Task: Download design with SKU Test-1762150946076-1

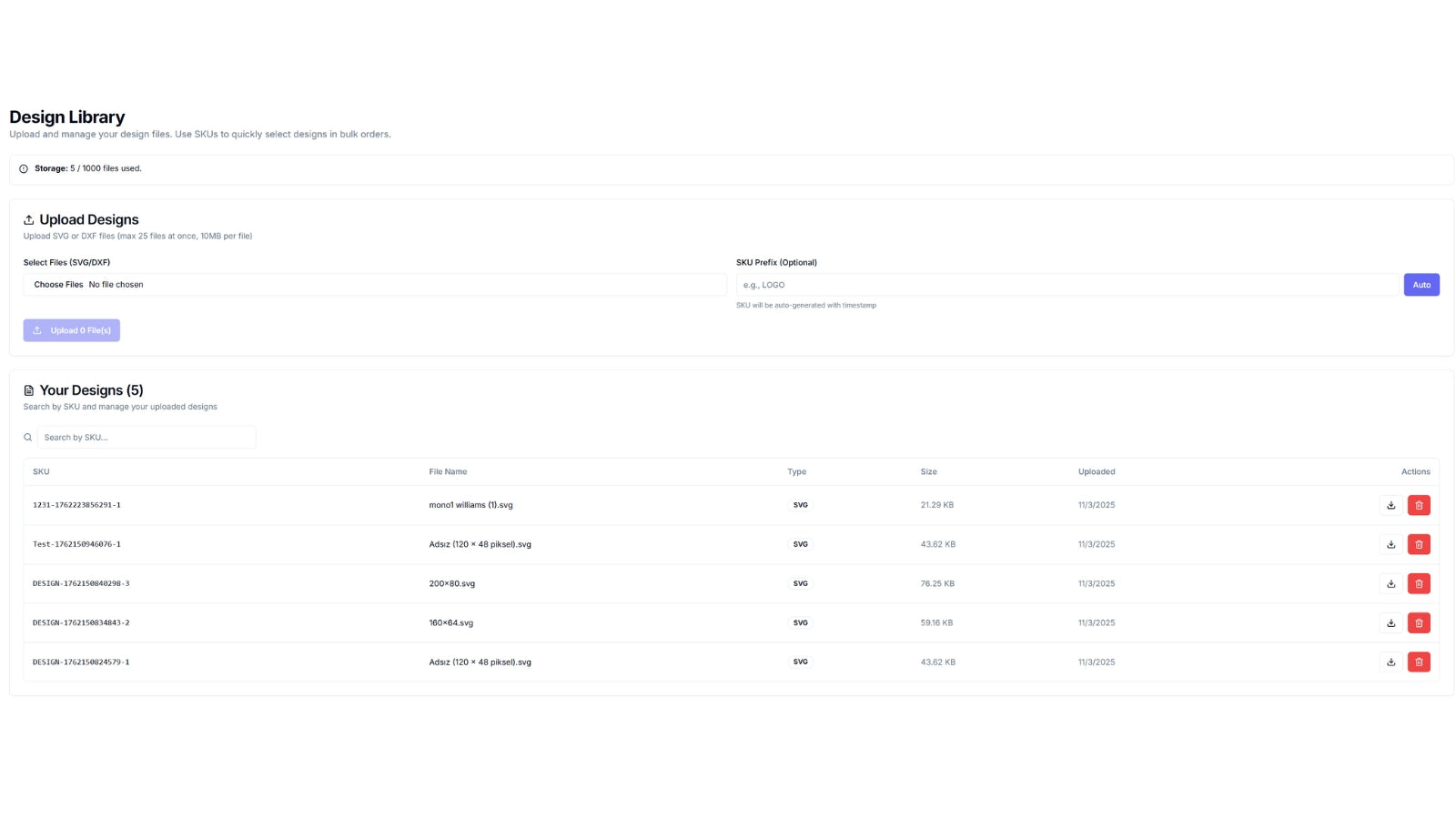Action: [x=1390, y=544]
